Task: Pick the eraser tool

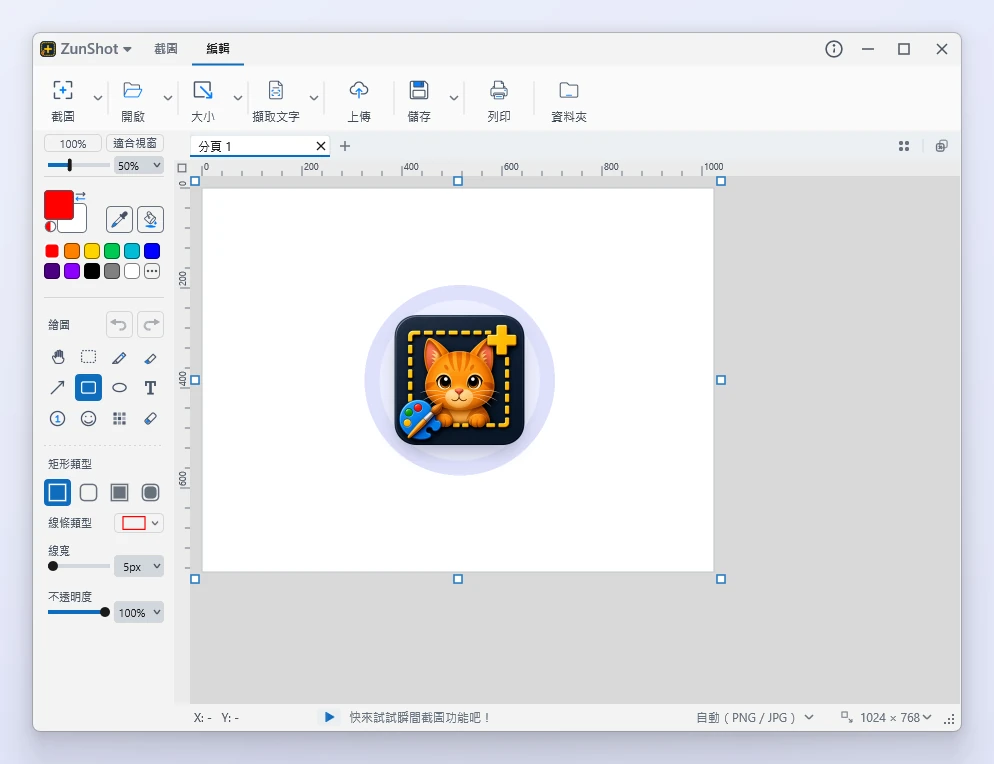Action: [x=150, y=418]
